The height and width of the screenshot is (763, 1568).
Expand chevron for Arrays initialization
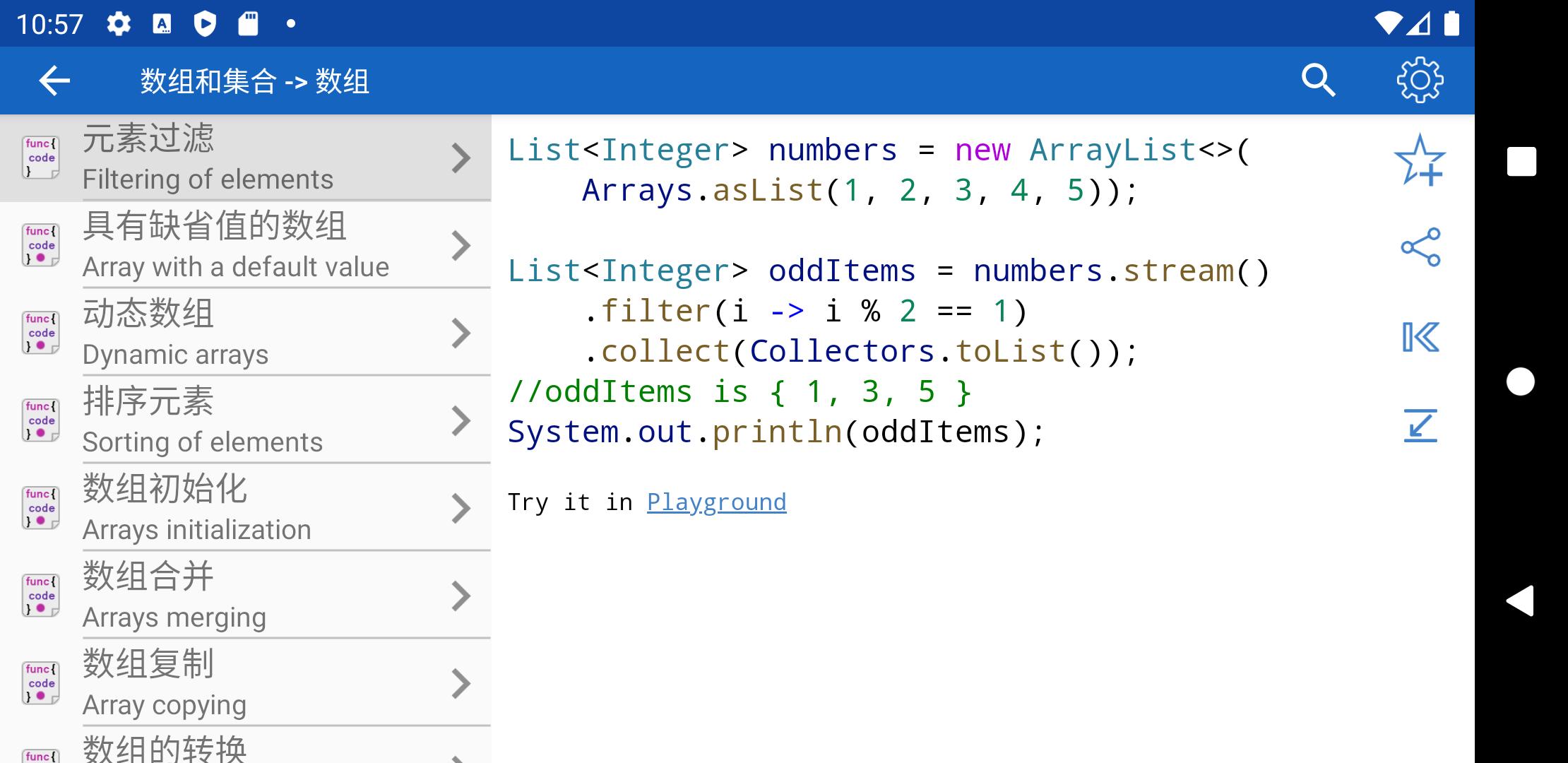click(461, 508)
